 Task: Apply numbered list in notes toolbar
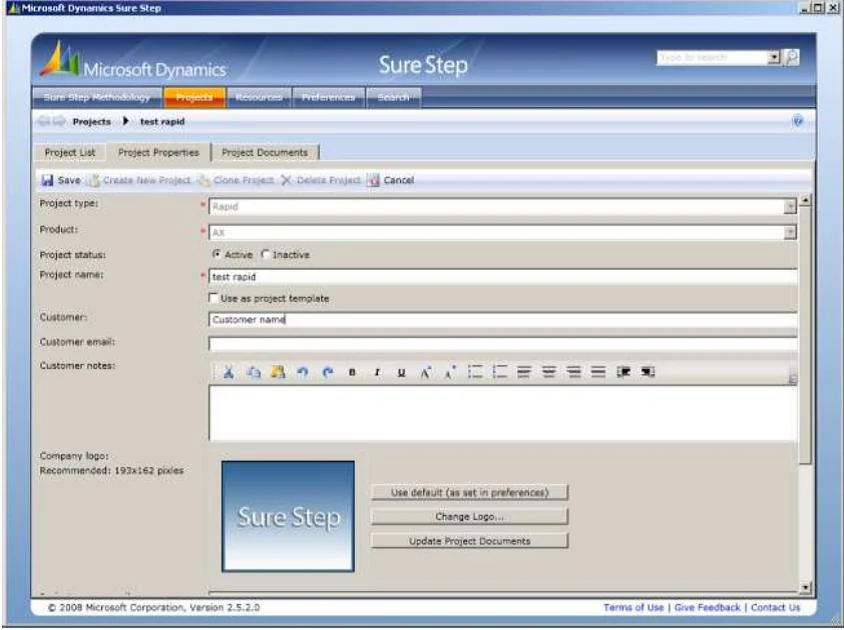pyautogui.click(x=500, y=372)
